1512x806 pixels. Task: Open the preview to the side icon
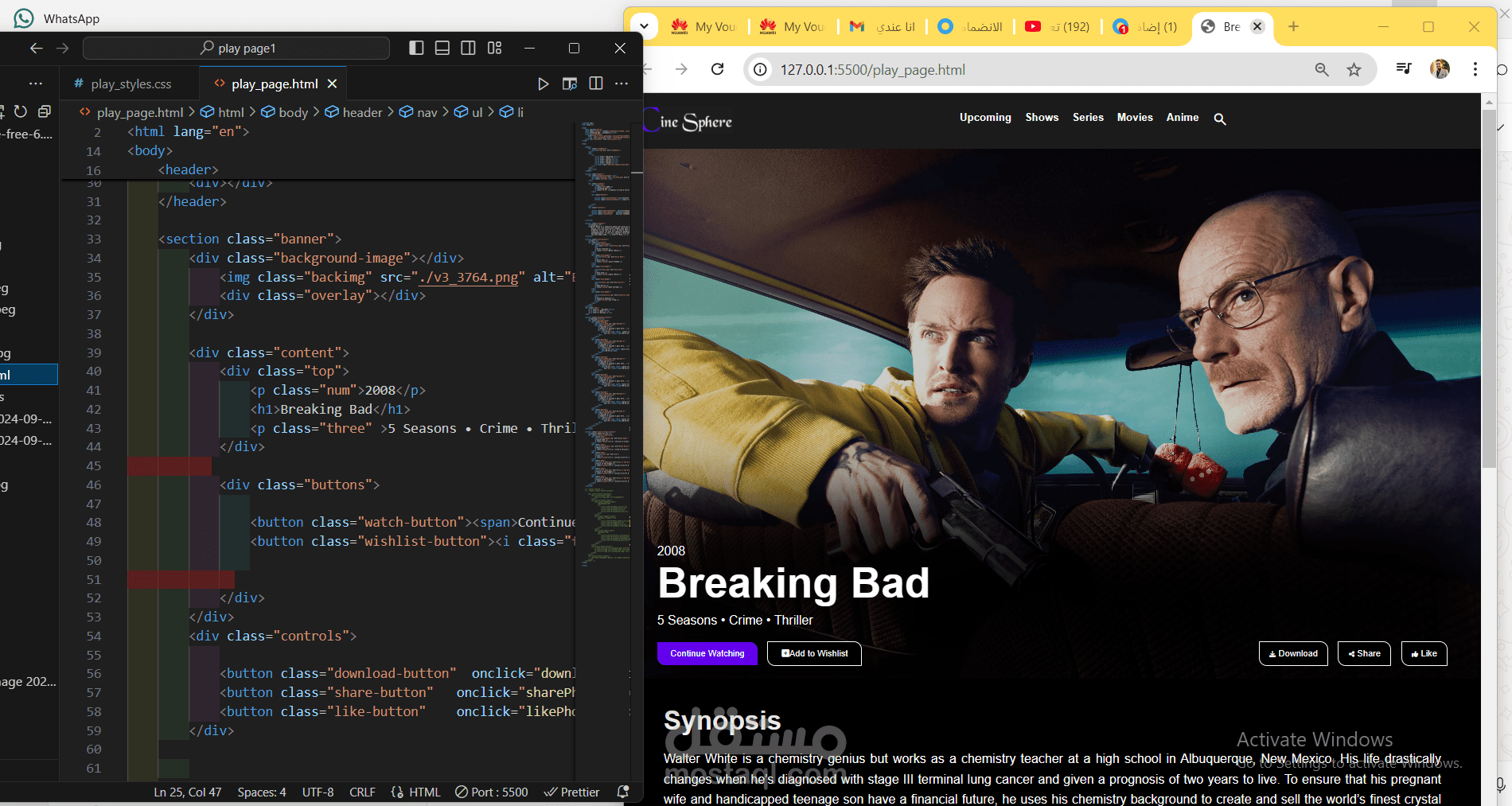click(x=570, y=84)
